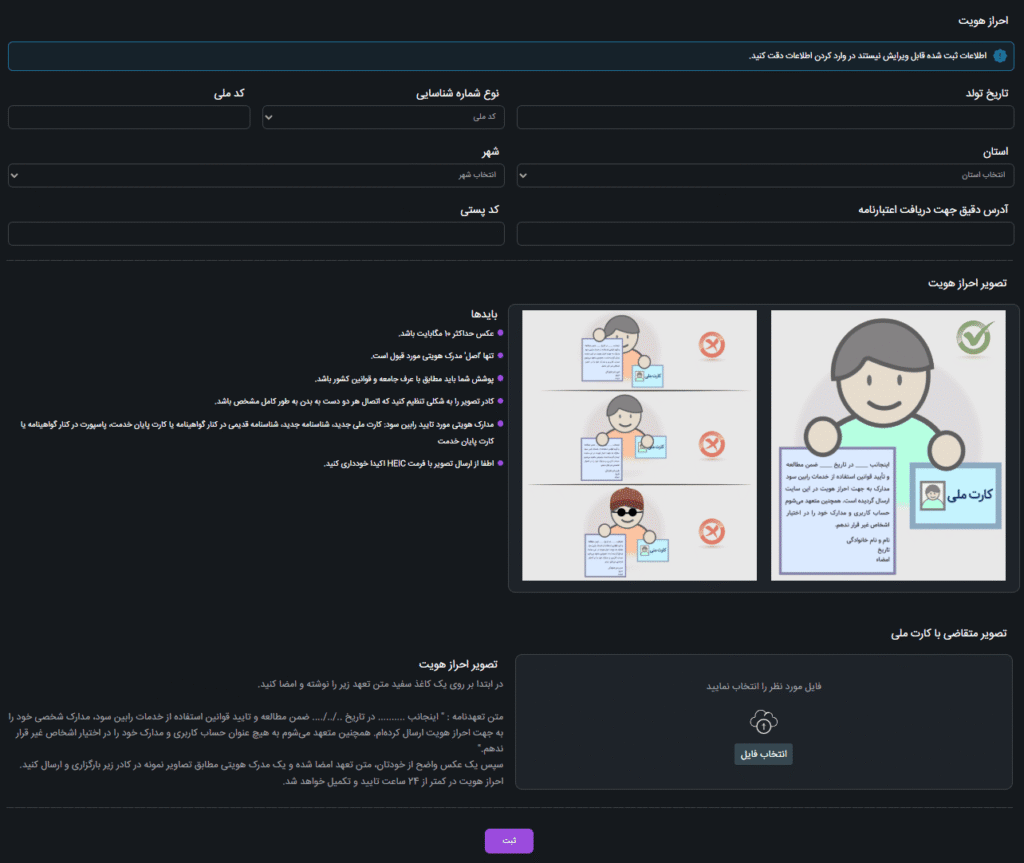The image size is (1024, 863).
Task: Click the عکس حداکثر ۱۰ مگابایت rule
Action: [446, 334]
